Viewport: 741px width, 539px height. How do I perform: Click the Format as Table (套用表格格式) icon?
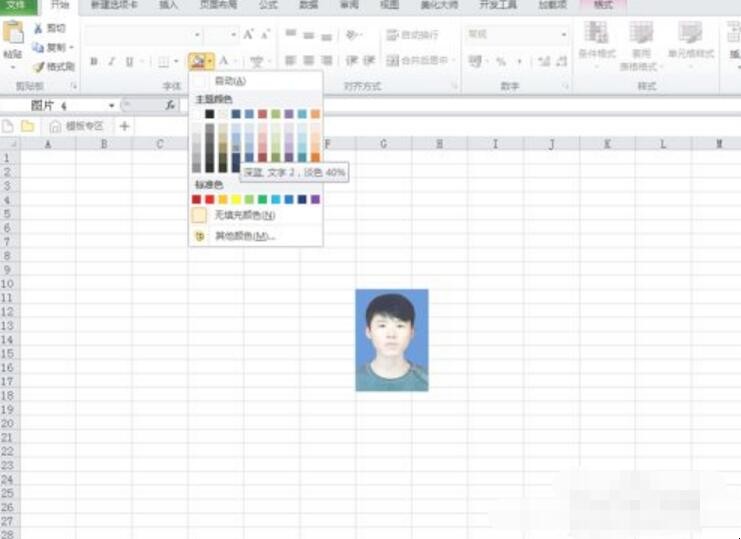pyautogui.click(x=640, y=33)
